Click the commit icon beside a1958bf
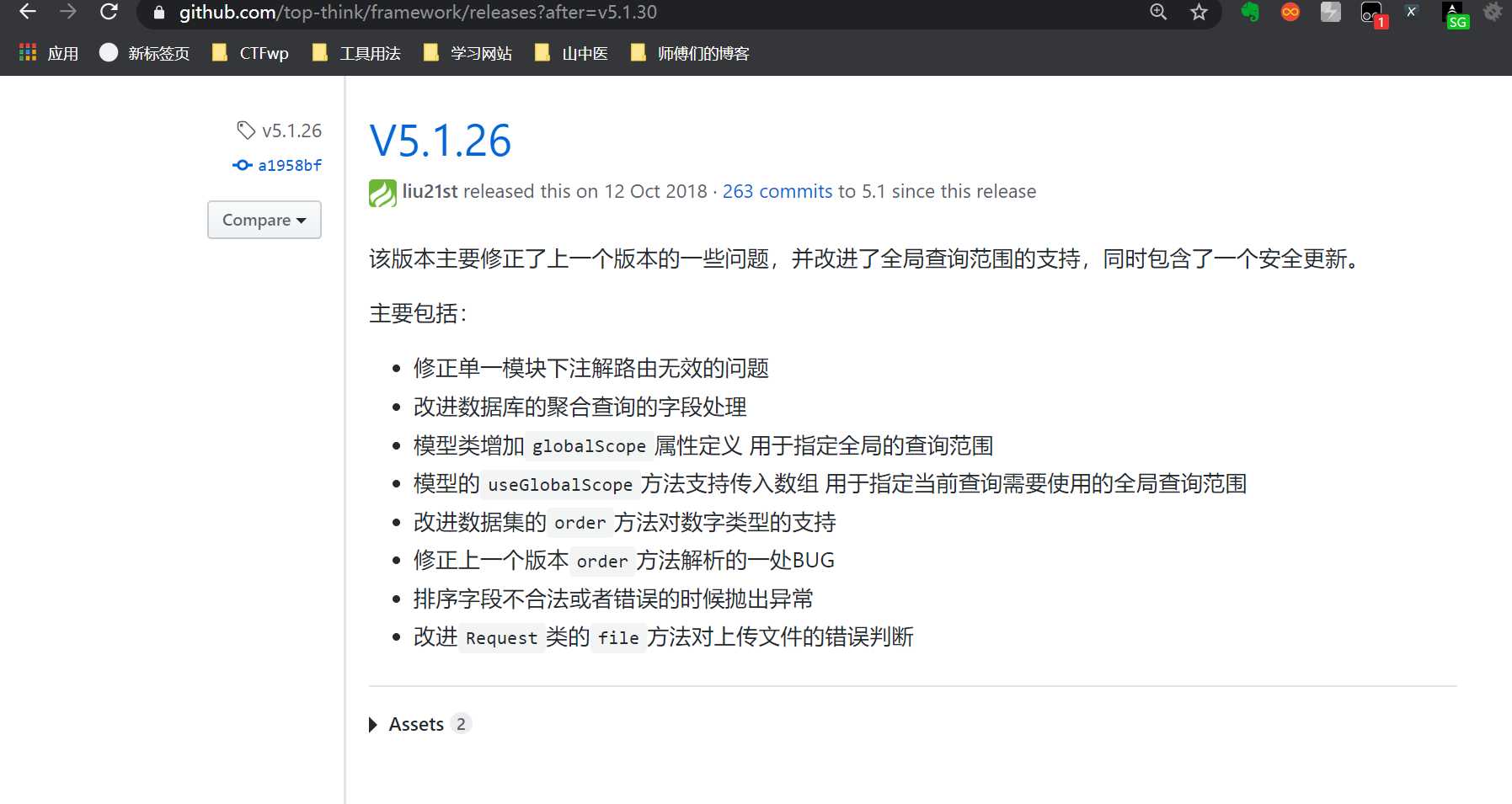1512x804 pixels. [x=243, y=165]
